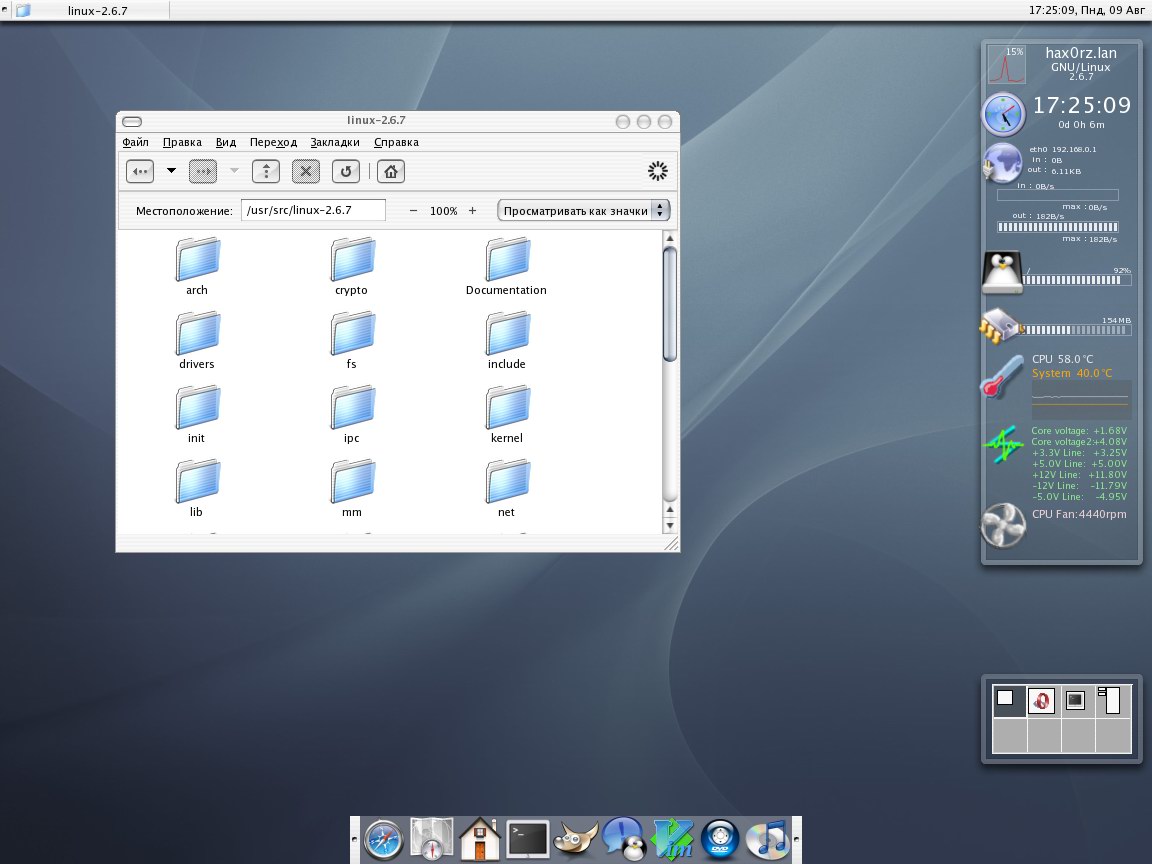Switch to the second workspace with red icon
The width and height of the screenshot is (1152, 864).
pos(1043,701)
